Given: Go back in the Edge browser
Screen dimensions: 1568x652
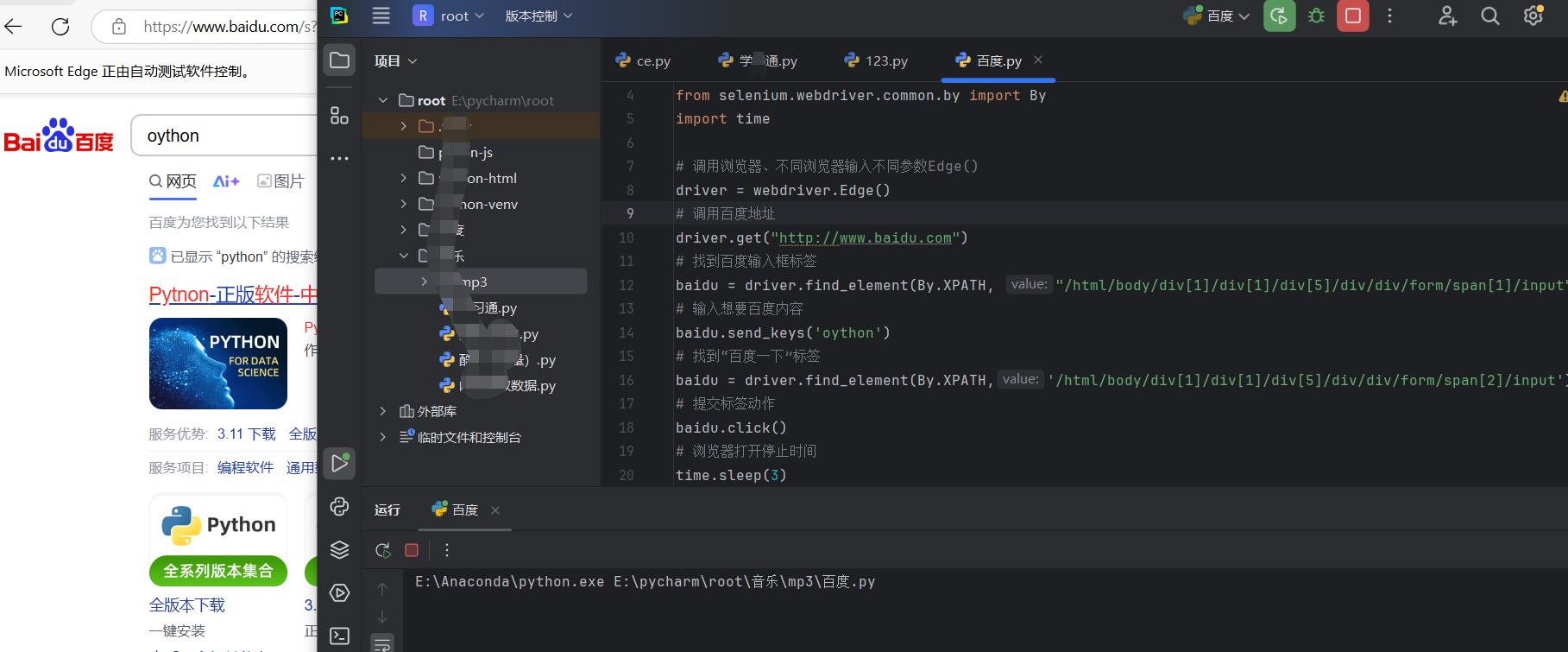Looking at the screenshot, I should 14,27.
